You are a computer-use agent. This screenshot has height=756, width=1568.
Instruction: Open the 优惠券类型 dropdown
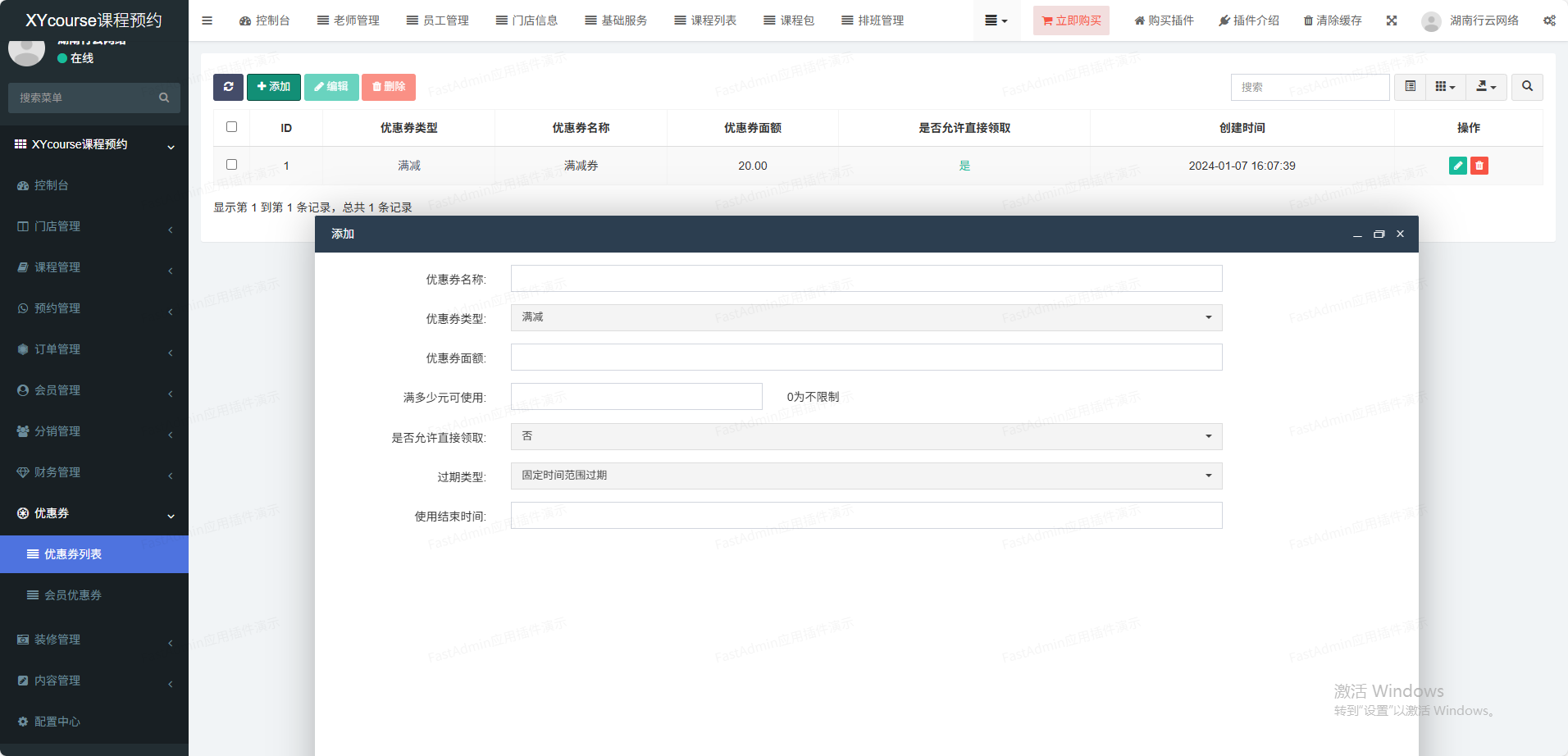[x=866, y=317]
